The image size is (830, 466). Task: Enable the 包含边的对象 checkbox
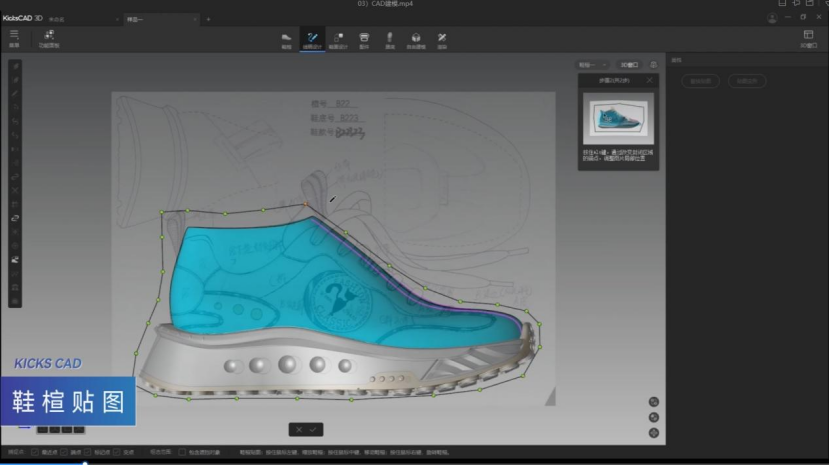pos(180,452)
